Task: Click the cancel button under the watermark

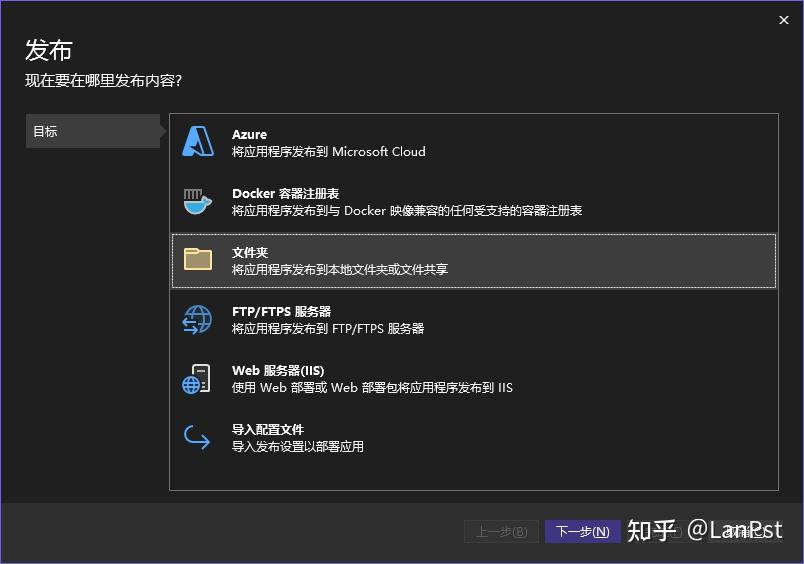Action: coord(743,531)
